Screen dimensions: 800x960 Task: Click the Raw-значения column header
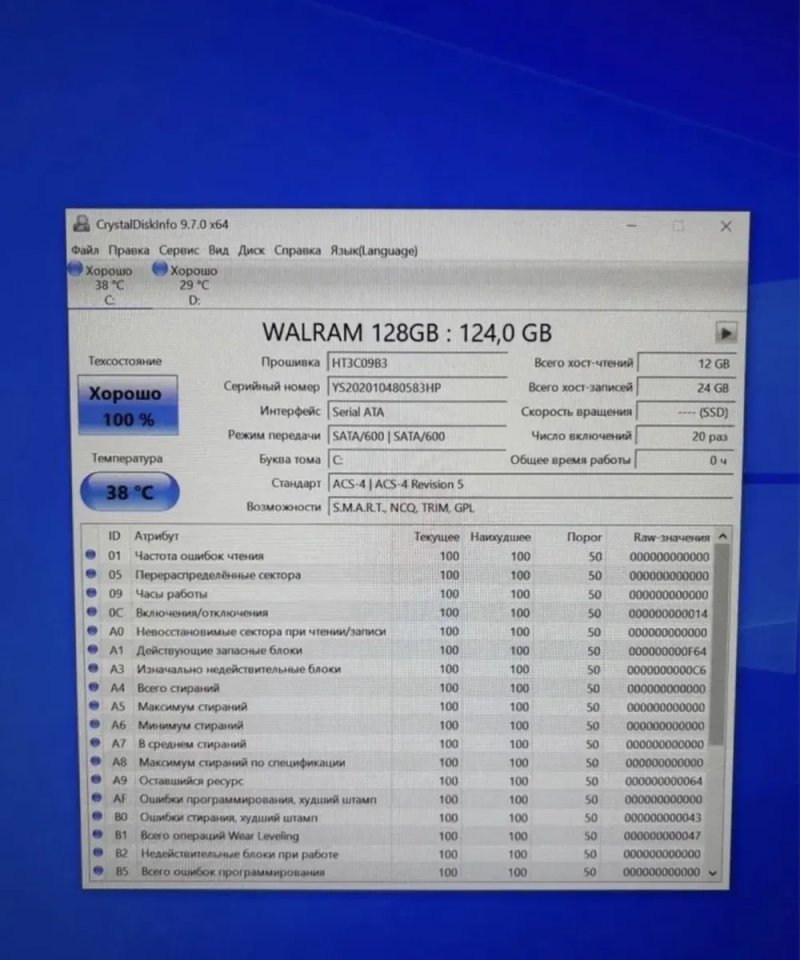pos(671,537)
